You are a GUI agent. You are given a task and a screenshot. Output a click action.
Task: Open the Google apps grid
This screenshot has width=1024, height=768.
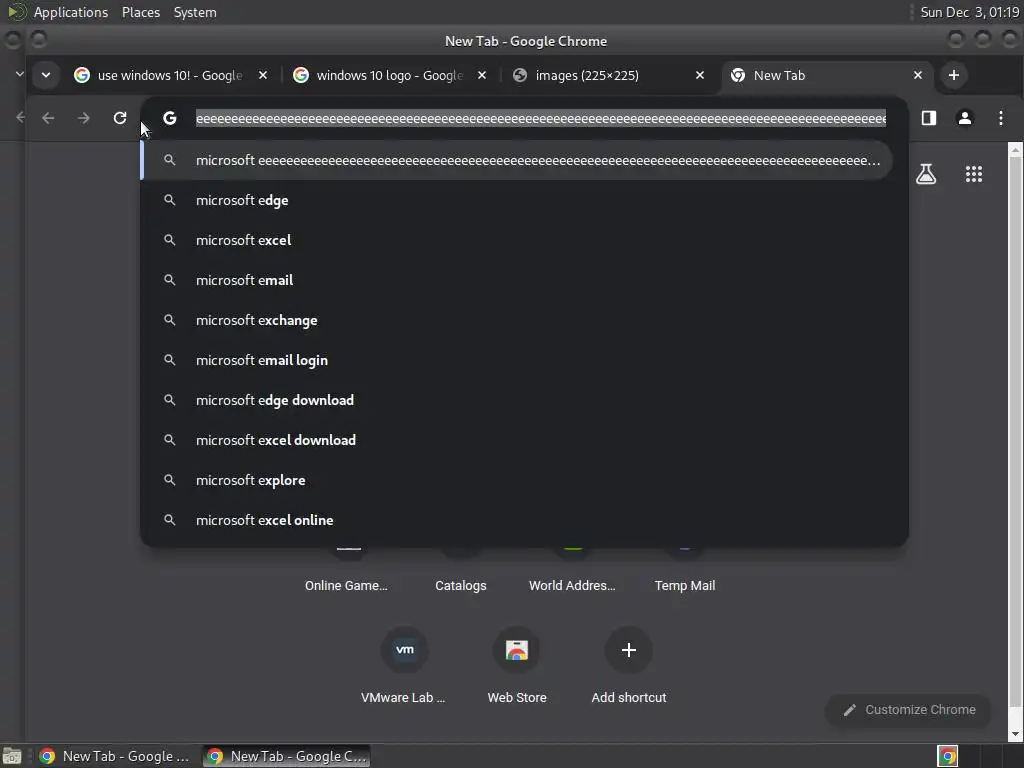click(x=974, y=174)
